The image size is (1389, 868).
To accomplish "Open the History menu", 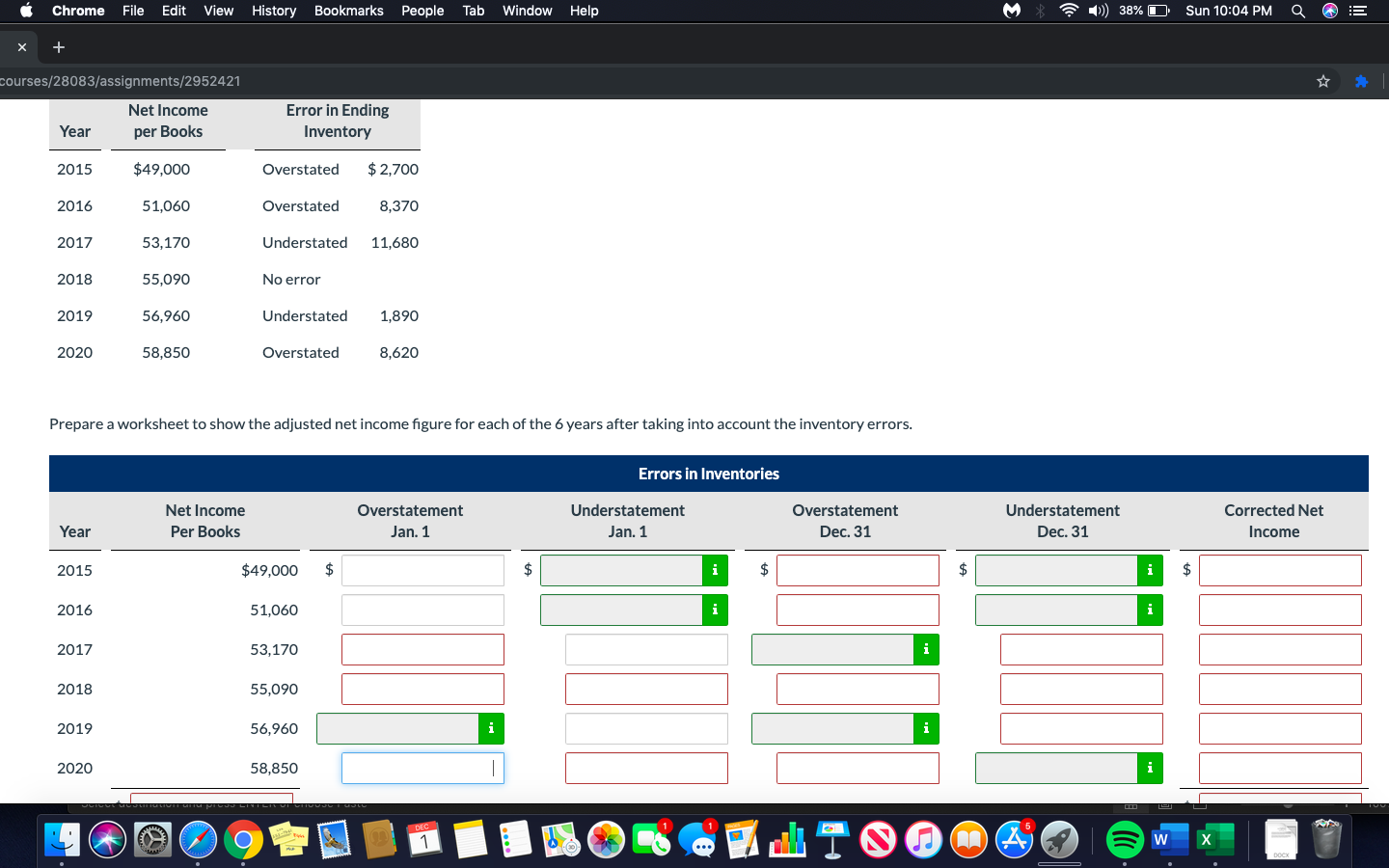I will (x=274, y=11).
